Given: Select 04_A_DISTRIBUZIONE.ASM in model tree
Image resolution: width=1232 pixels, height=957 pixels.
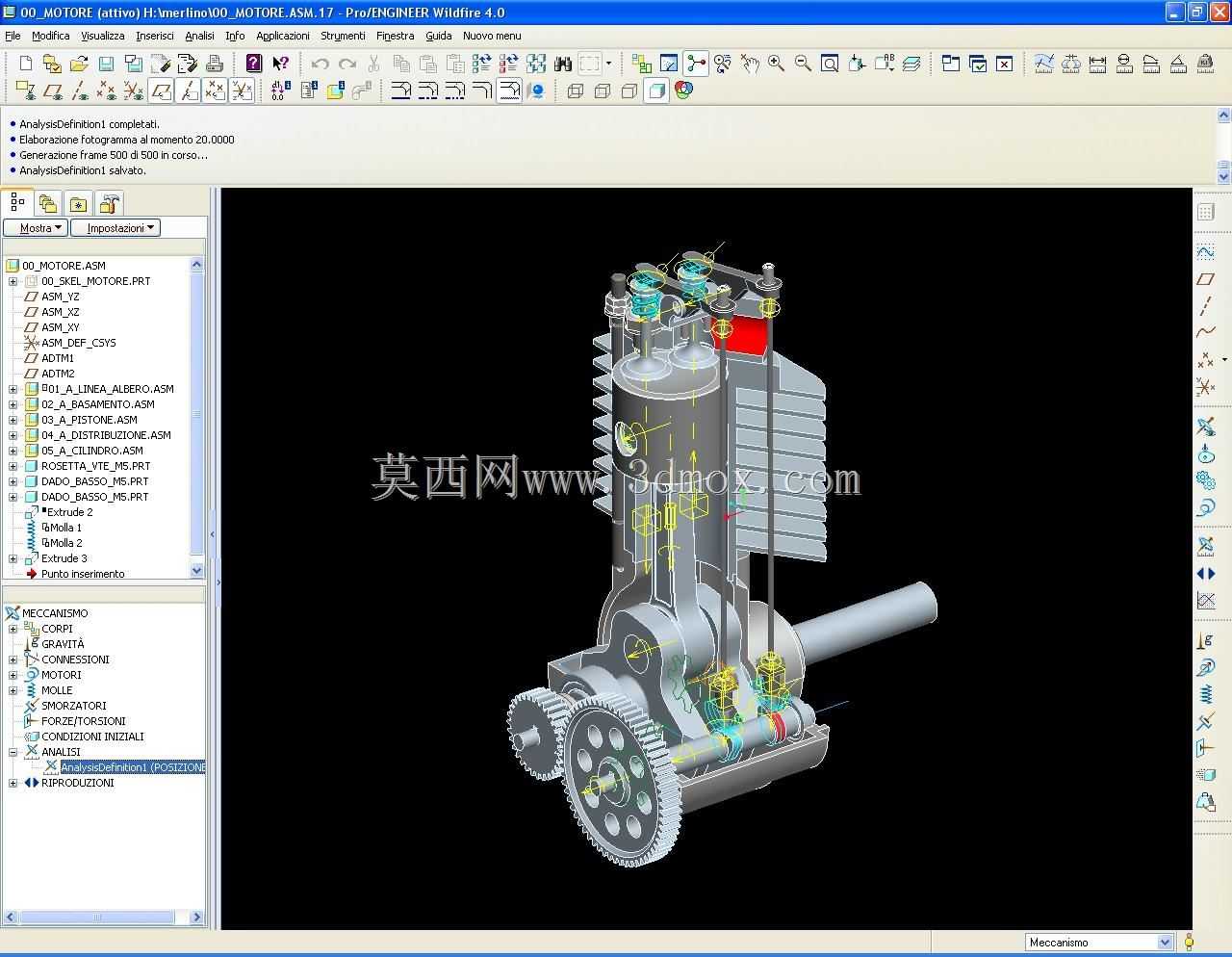Looking at the screenshot, I should [106, 435].
